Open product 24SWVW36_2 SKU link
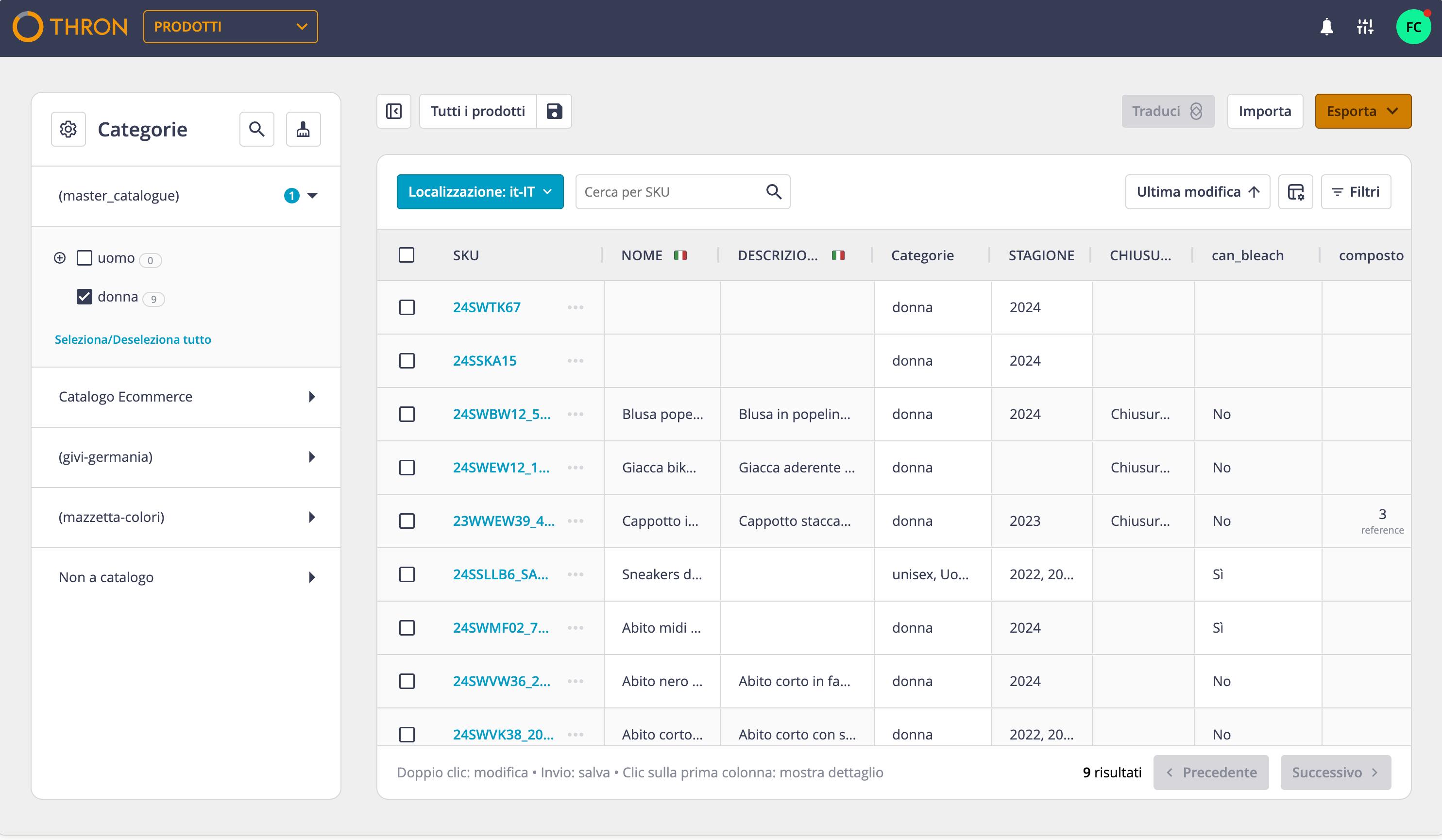 tap(501, 681)
